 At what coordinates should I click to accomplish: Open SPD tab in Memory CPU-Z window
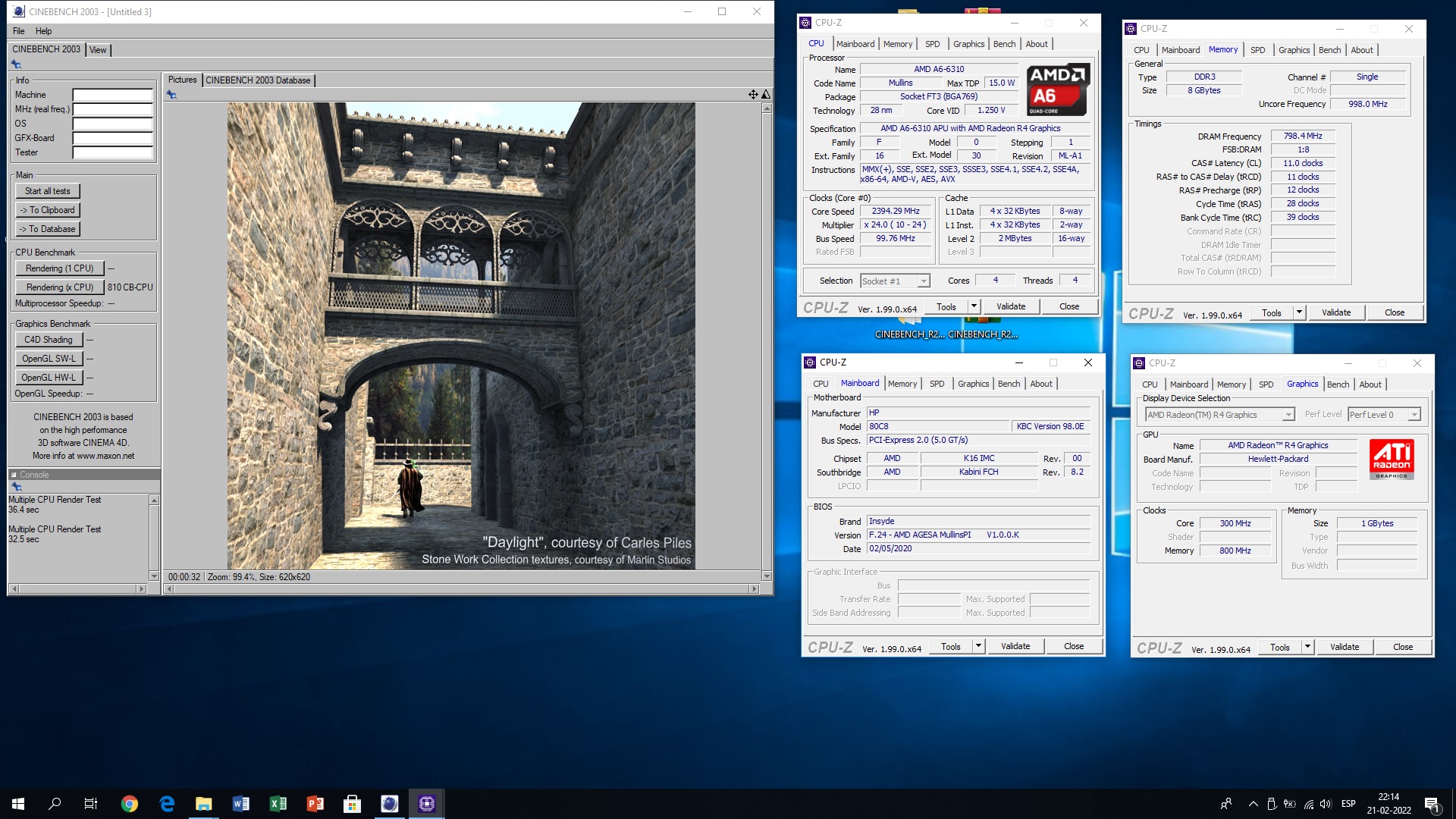click(x=1257, y=50)
